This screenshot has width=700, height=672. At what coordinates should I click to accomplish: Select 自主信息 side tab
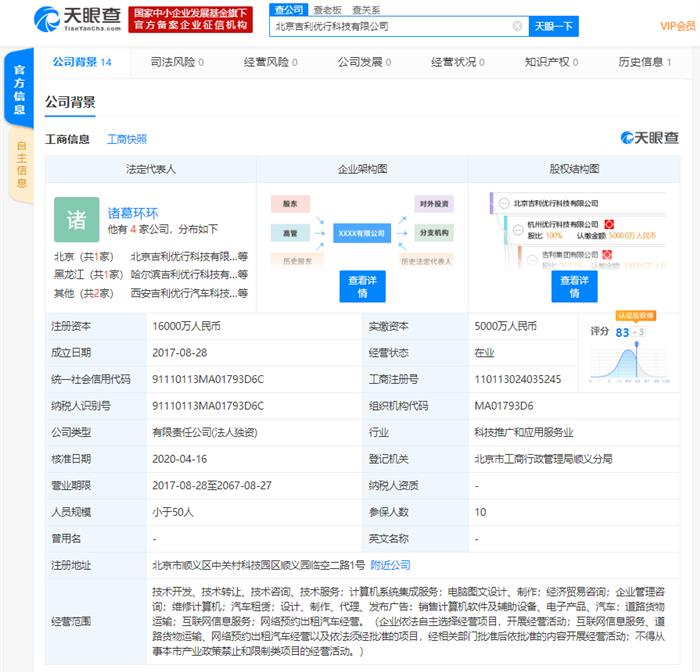coord(20,165)
